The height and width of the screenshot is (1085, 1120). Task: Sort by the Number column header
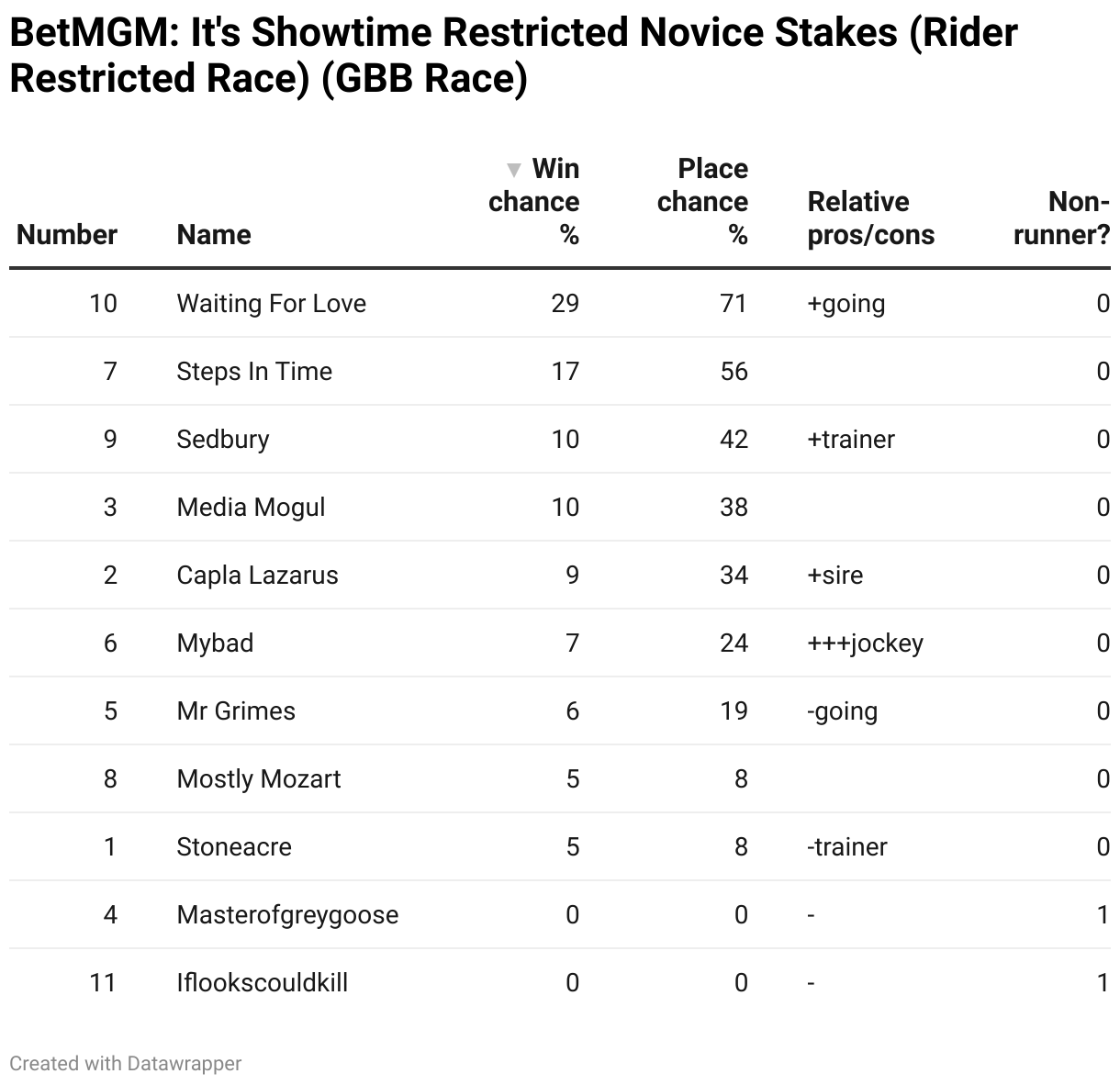point(67,235)
